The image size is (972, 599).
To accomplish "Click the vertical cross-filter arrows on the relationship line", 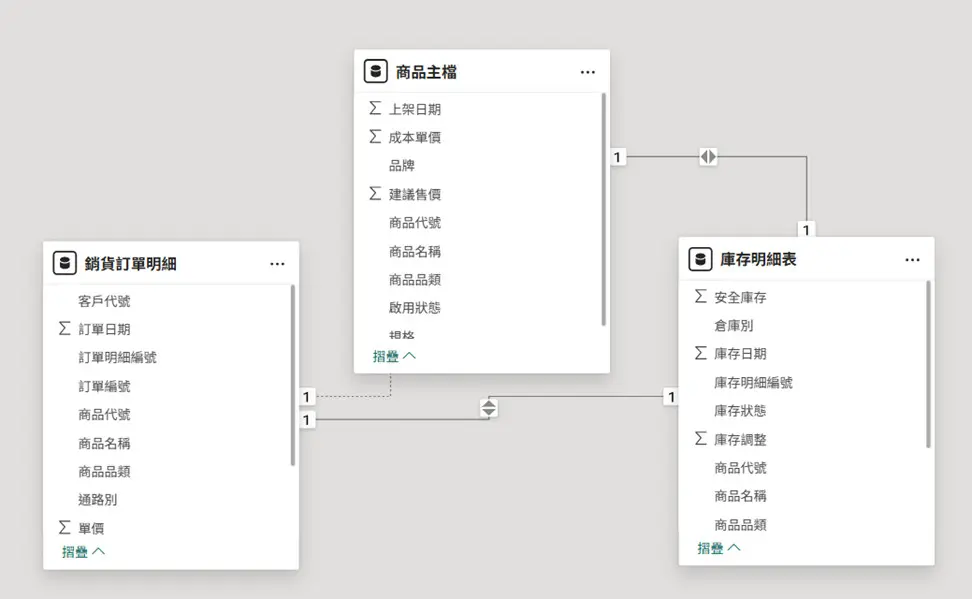I will 488,408.
